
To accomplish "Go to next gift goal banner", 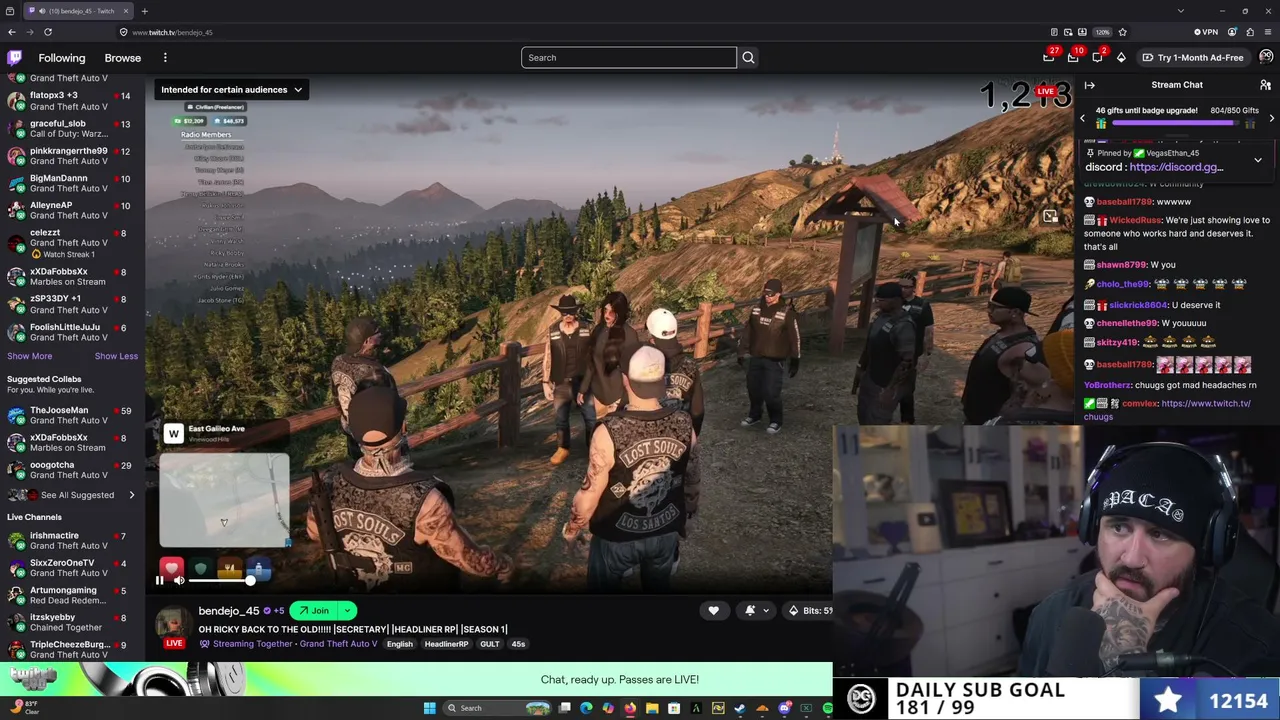I will pyautogui.click(x=1271, y=118).
